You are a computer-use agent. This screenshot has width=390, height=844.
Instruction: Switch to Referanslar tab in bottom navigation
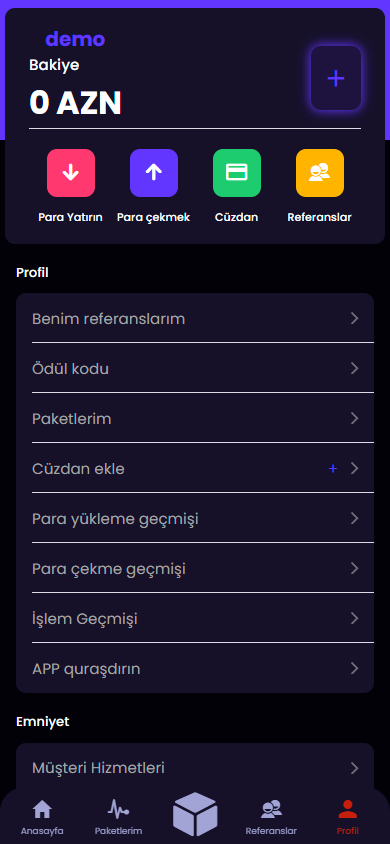coord(271,817)
